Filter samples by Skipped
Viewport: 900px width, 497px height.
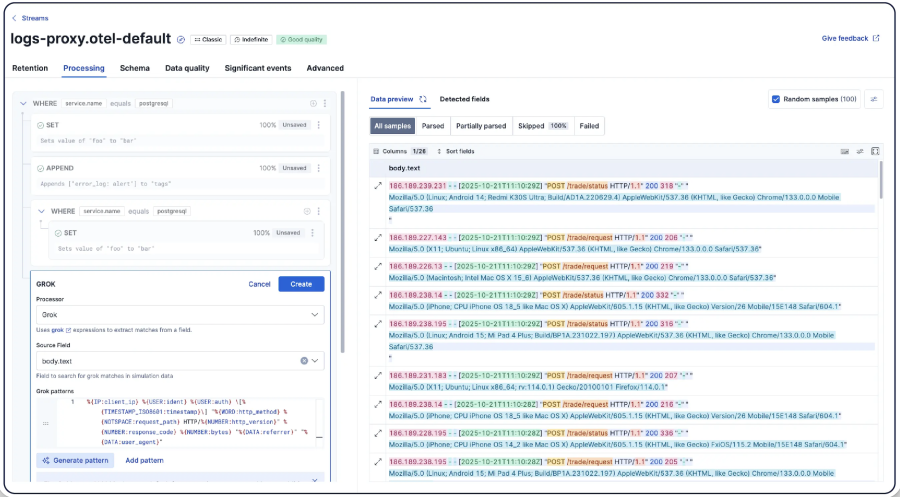pos(542,126)
